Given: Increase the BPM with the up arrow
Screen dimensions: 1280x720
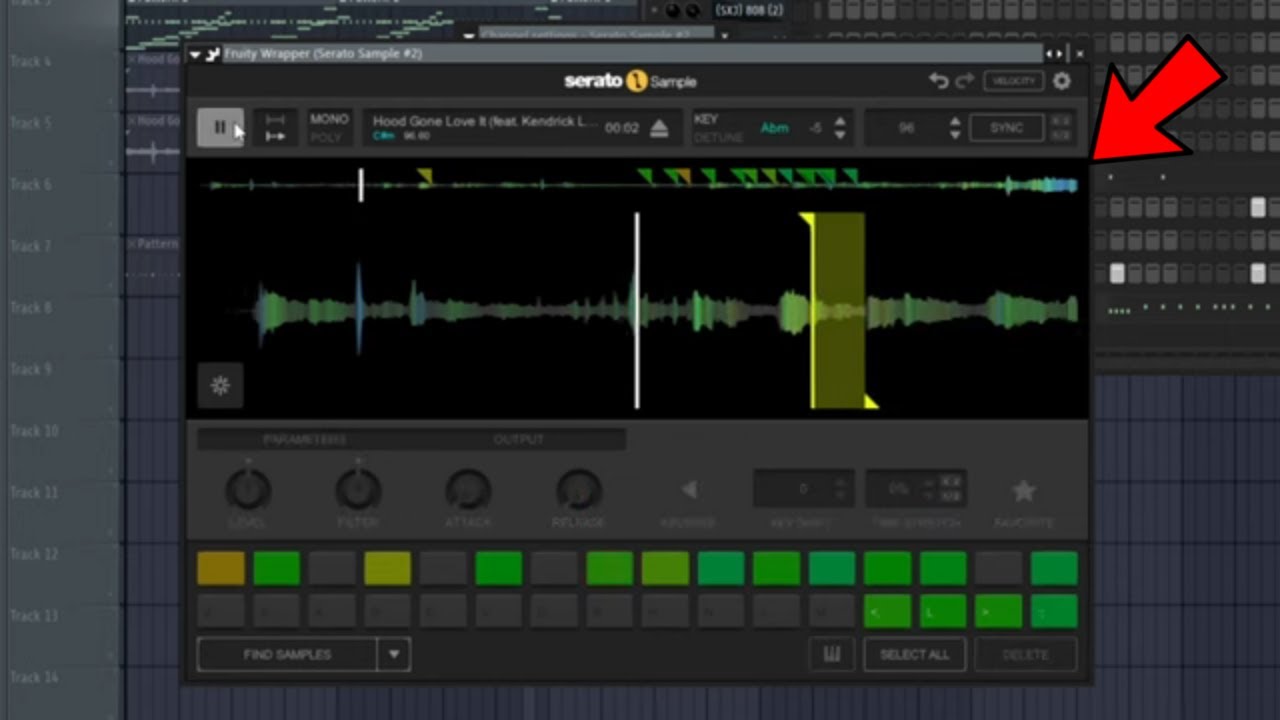Looking at the screenshot, I should pyautogui.click(x=955, y=121).
